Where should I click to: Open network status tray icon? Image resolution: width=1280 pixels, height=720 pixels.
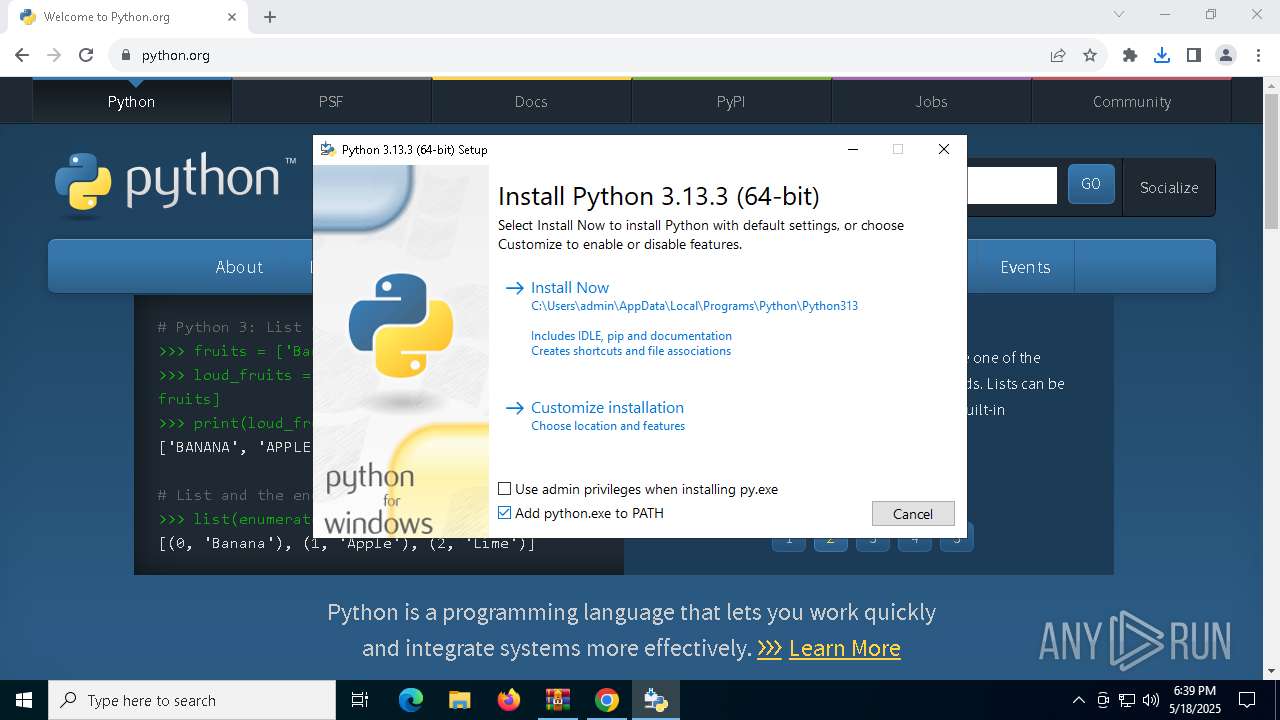[1127, 700]
